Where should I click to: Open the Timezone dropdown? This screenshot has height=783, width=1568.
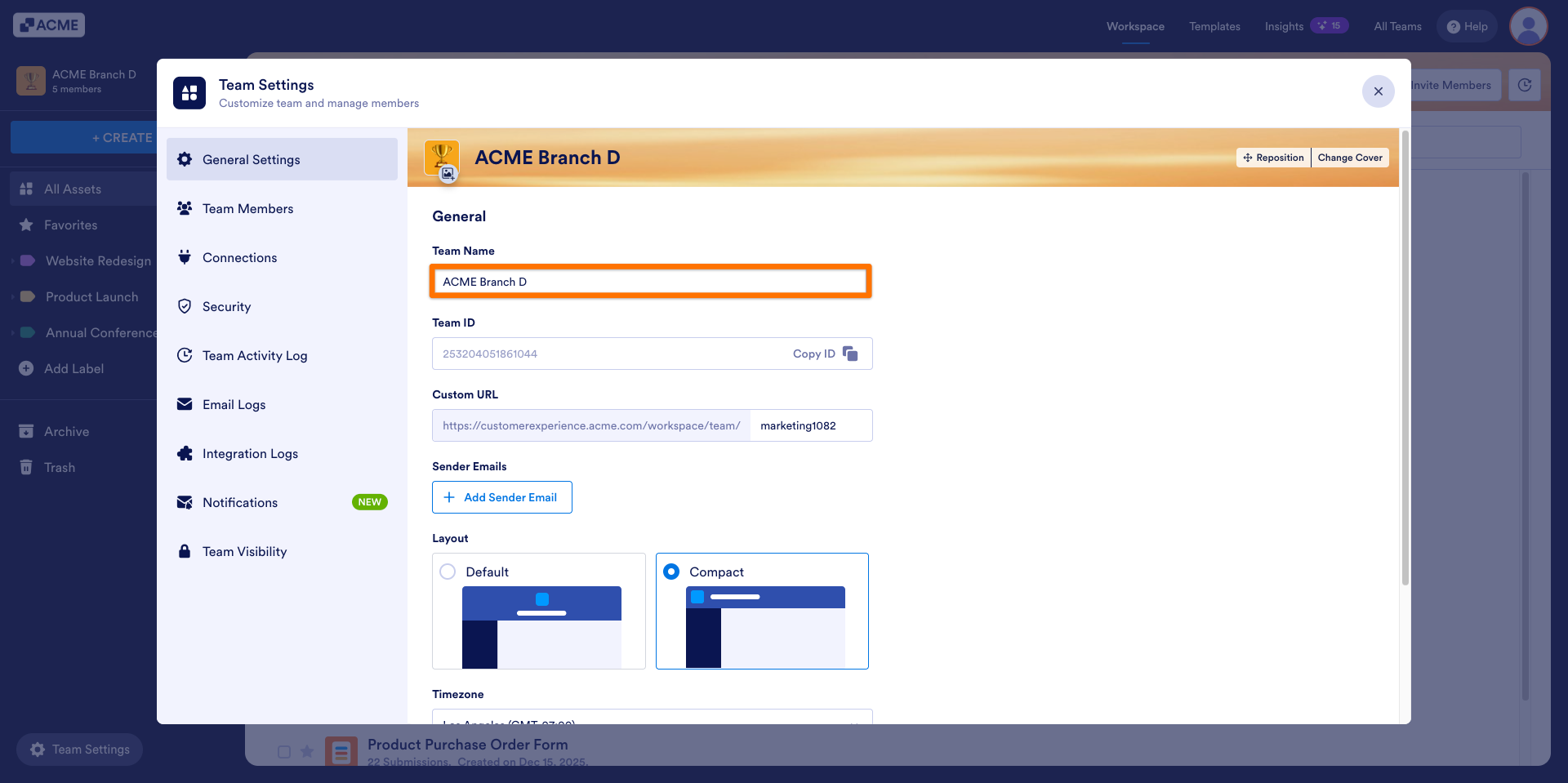click(x=653, y=717)
